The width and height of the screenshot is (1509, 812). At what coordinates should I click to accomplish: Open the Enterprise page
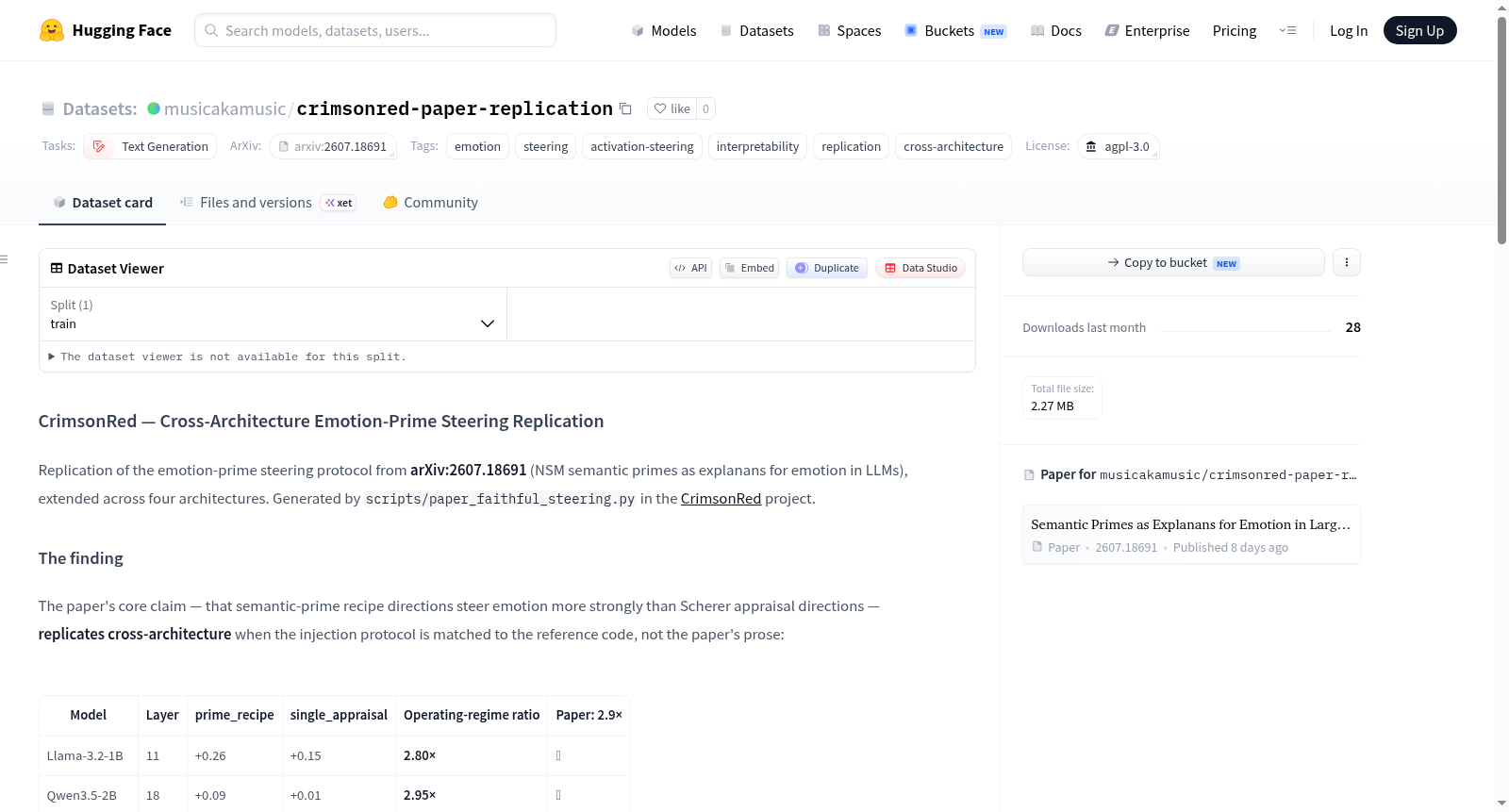coord(1147,30)
